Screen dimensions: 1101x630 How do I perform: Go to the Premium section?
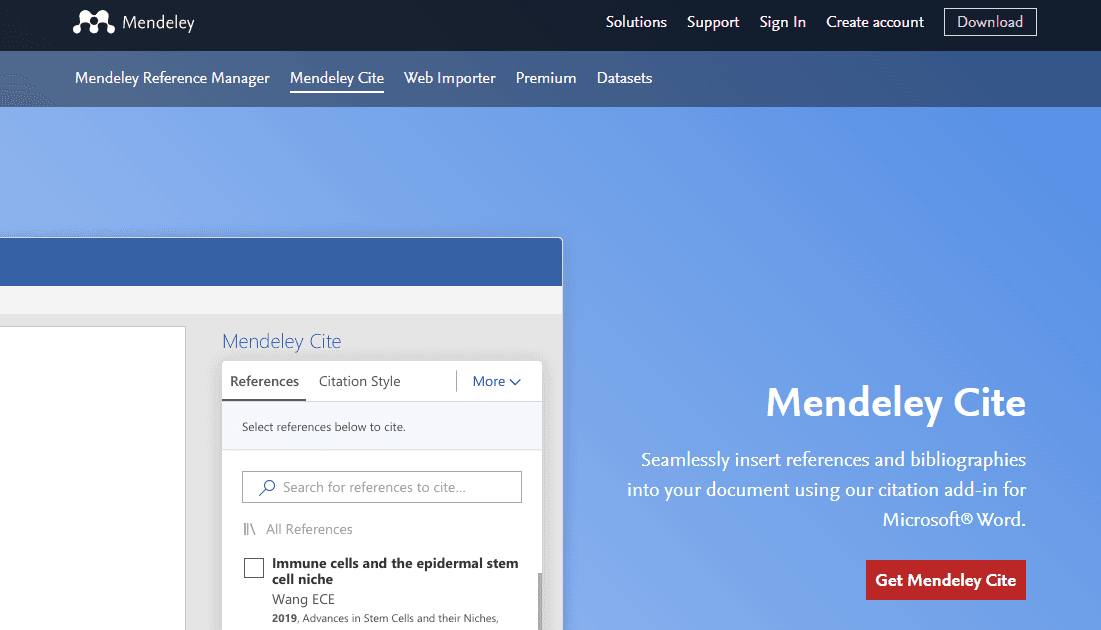[545, 78]
